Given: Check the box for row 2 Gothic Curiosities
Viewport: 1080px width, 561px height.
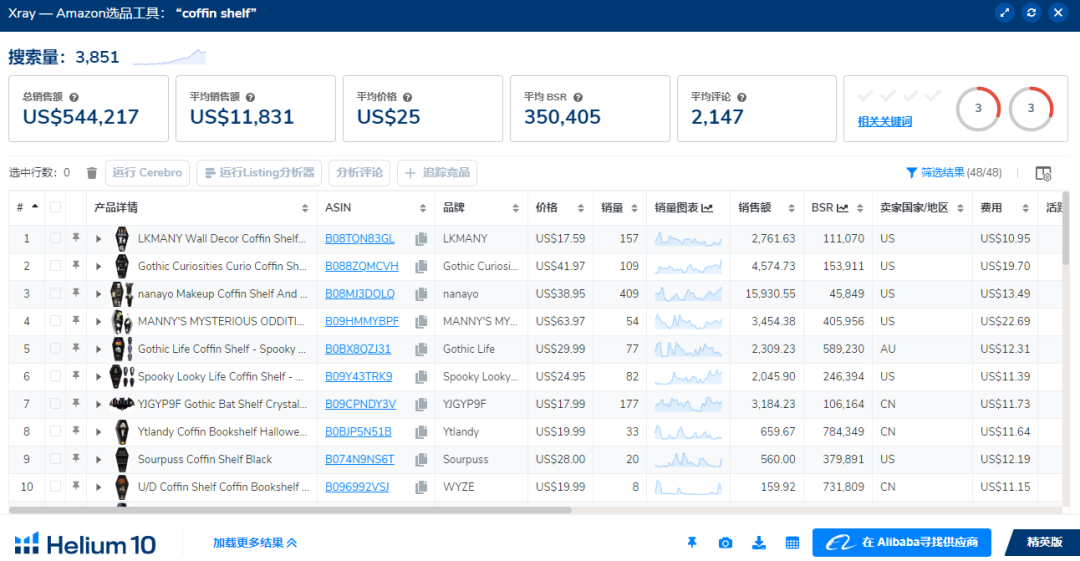Looking at the screenshot, I should (x=55, y=266).
